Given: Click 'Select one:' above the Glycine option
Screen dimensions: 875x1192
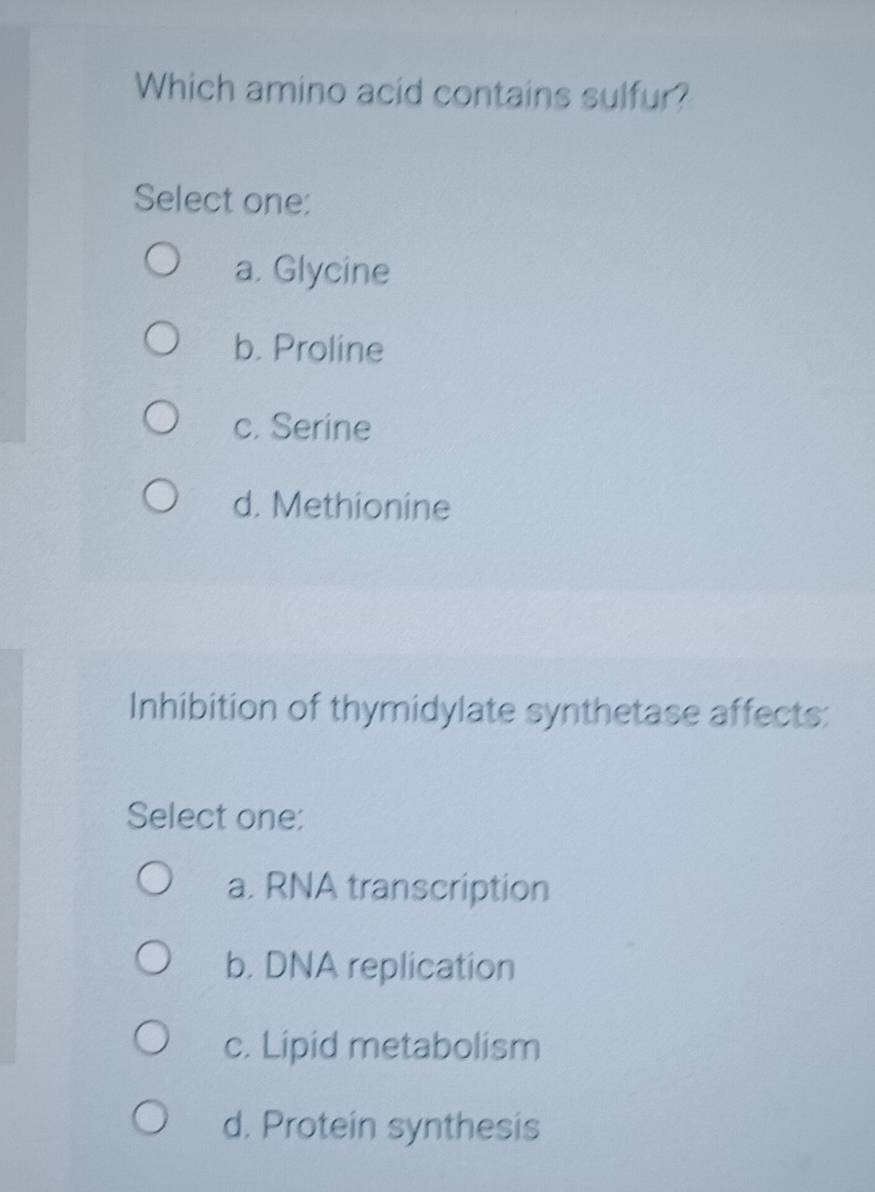Looking at the screenshot, I should [x=224, y=197].
